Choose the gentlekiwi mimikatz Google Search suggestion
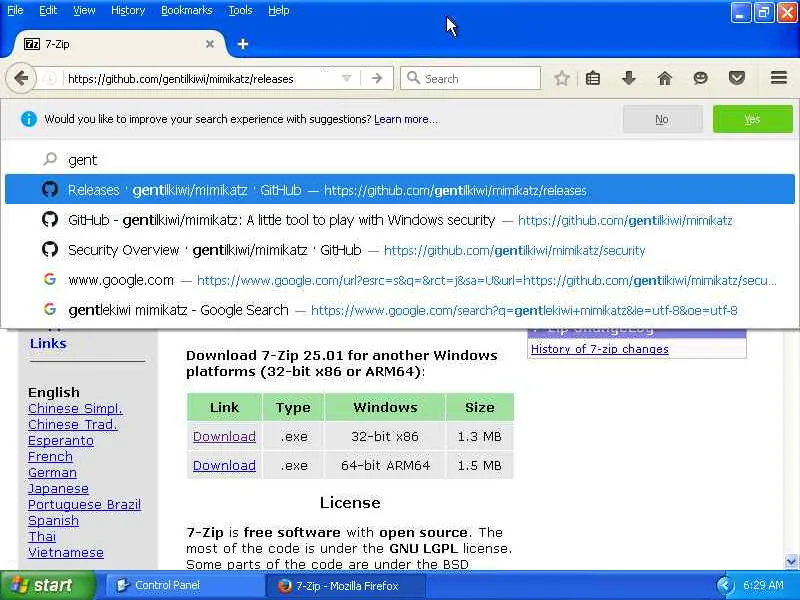800x600 pixels. pyautogui.click(x=400, y=310)
